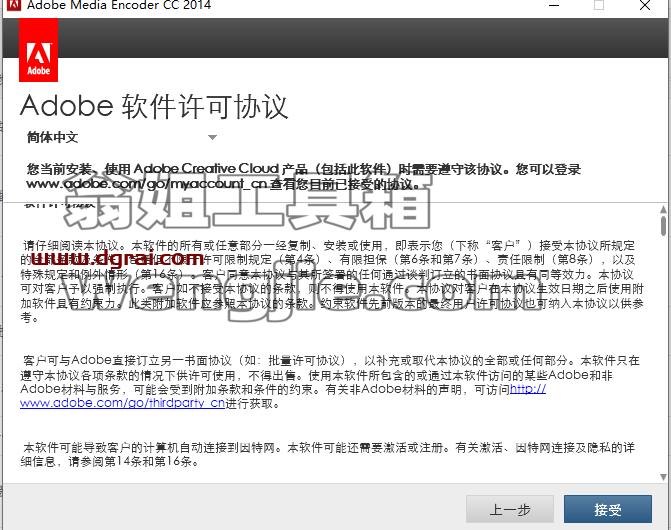
Task: Click the paragraph starting "请仔细阅读本协议"
Action: click(332, 281)
